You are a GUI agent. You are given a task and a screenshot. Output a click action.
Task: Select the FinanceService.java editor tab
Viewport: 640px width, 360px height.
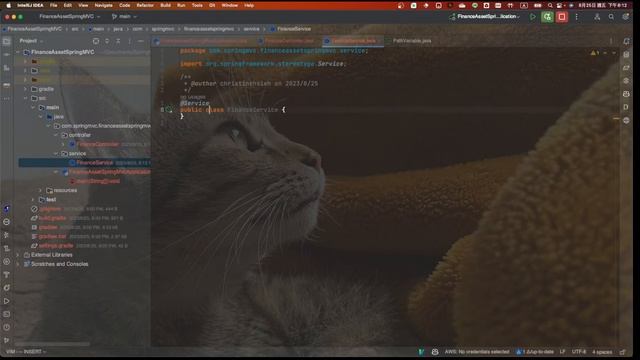pos(353,41)
